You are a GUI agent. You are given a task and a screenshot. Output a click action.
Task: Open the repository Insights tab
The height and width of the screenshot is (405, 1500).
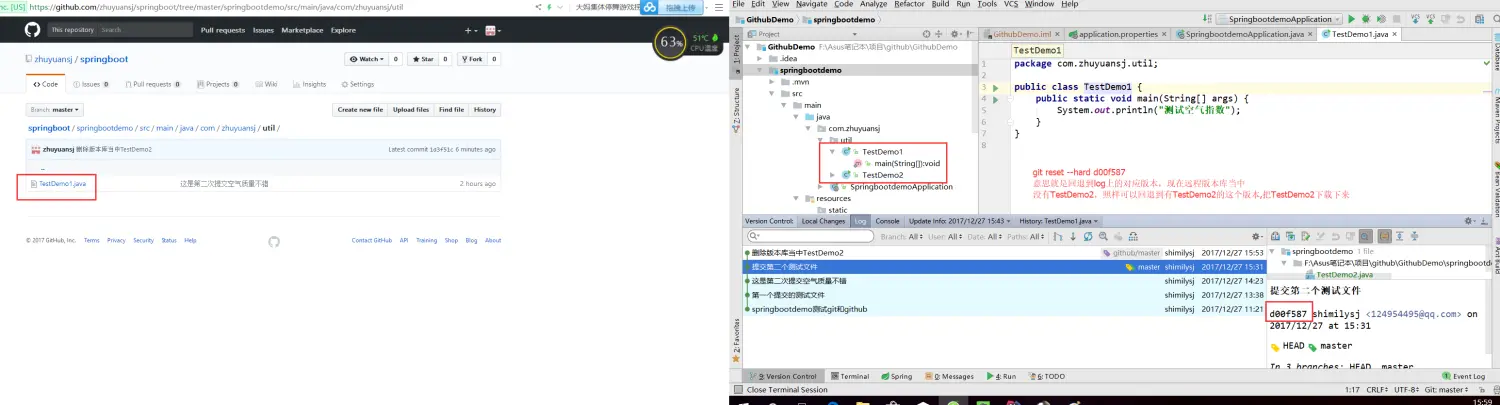click(x=310, y=85)
